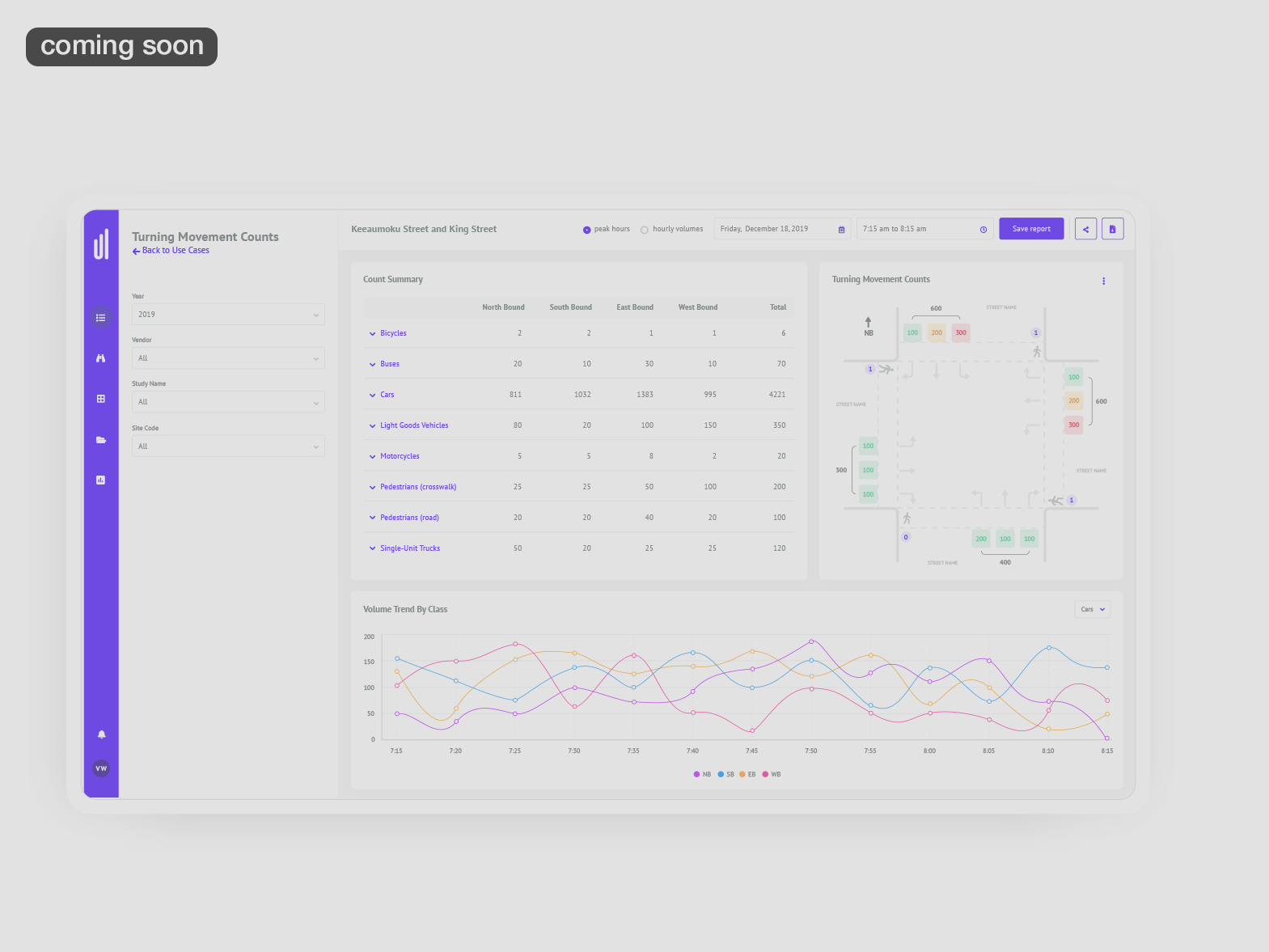Toggle the NB legend series
This screenshot has width=1269, height=952.
pyautogui.click(x=702, y=774)
